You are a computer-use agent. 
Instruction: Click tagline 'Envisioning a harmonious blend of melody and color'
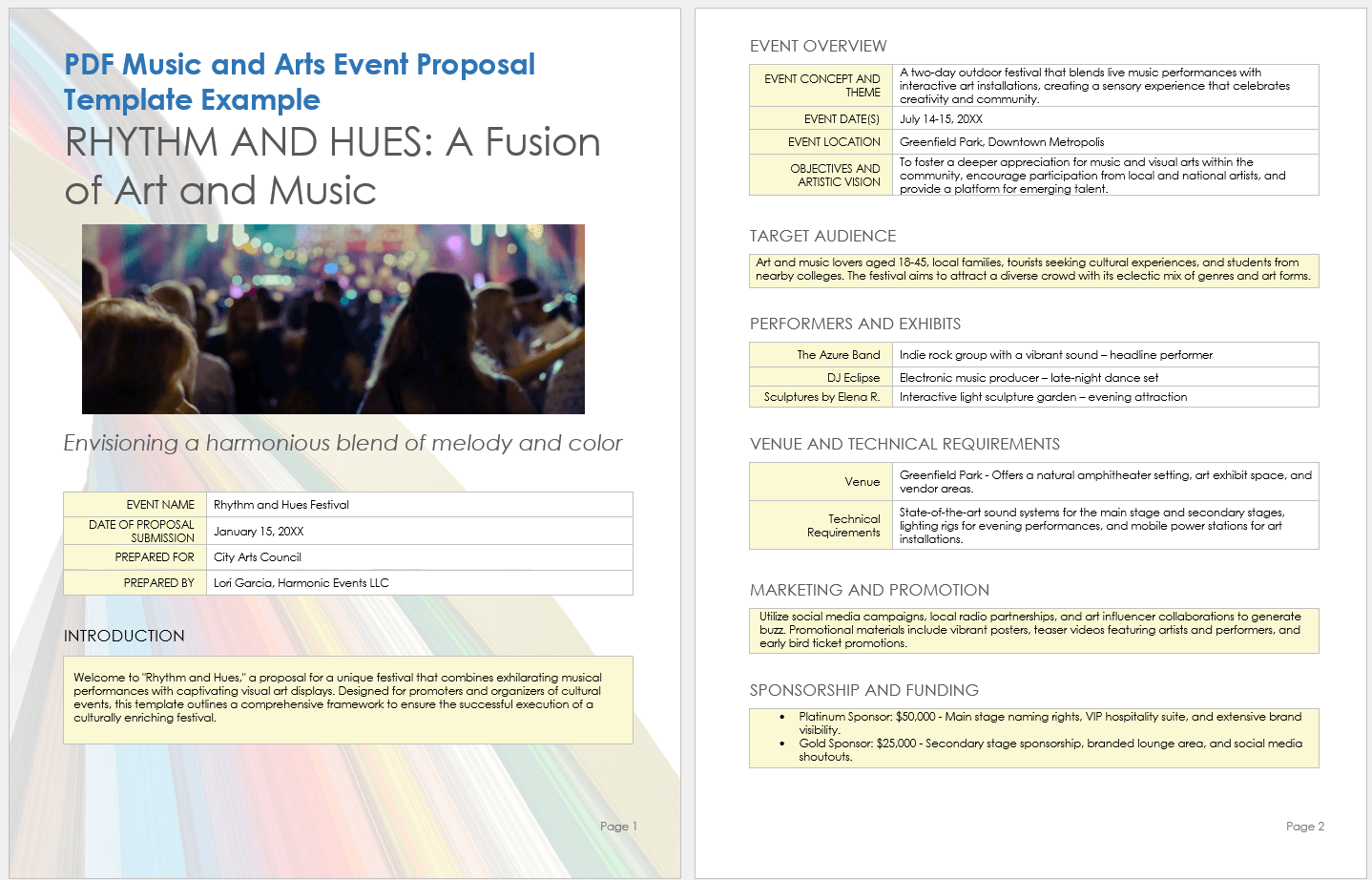tap(343, 443)
